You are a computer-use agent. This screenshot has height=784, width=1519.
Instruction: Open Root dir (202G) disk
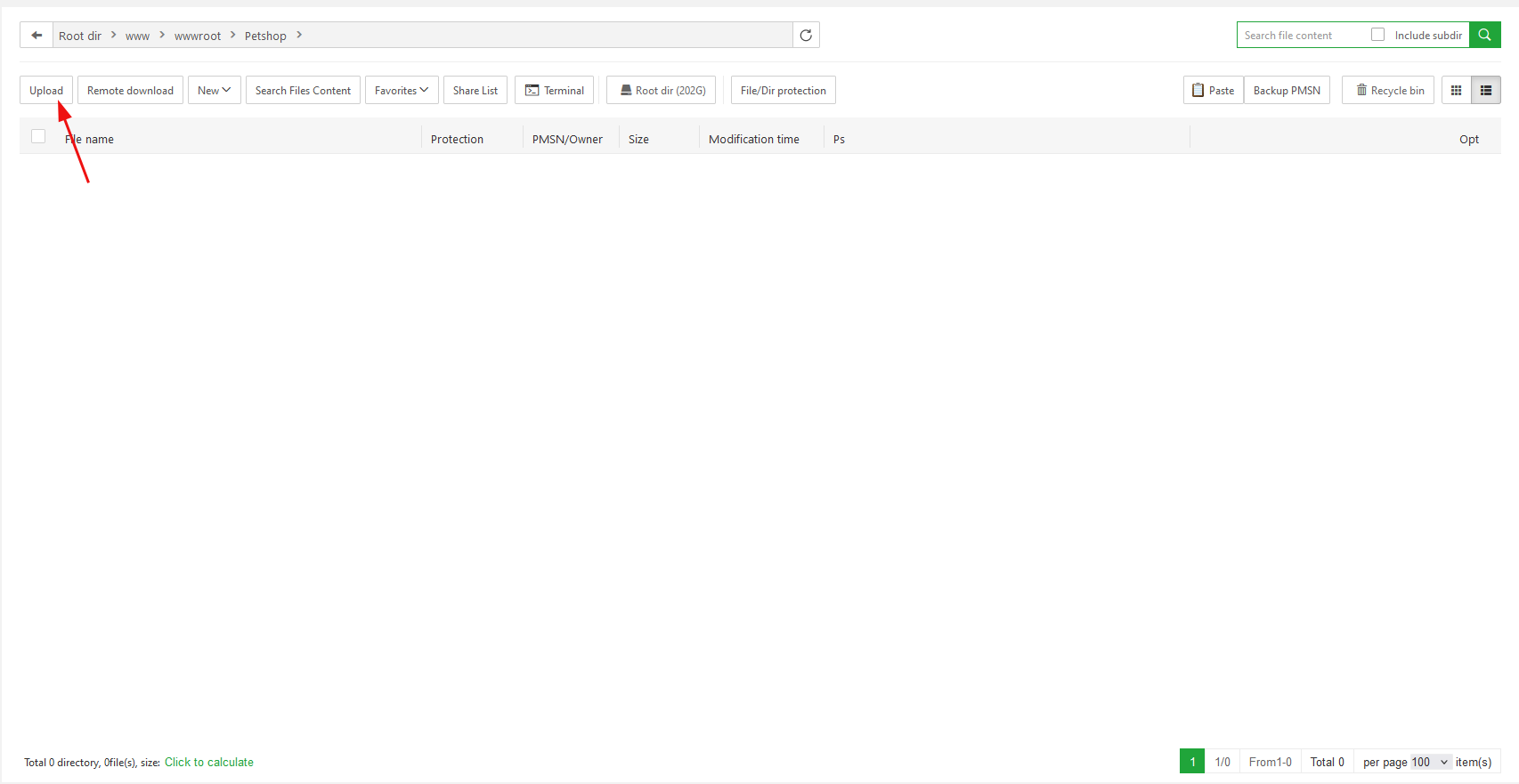(x=661, y=91)
